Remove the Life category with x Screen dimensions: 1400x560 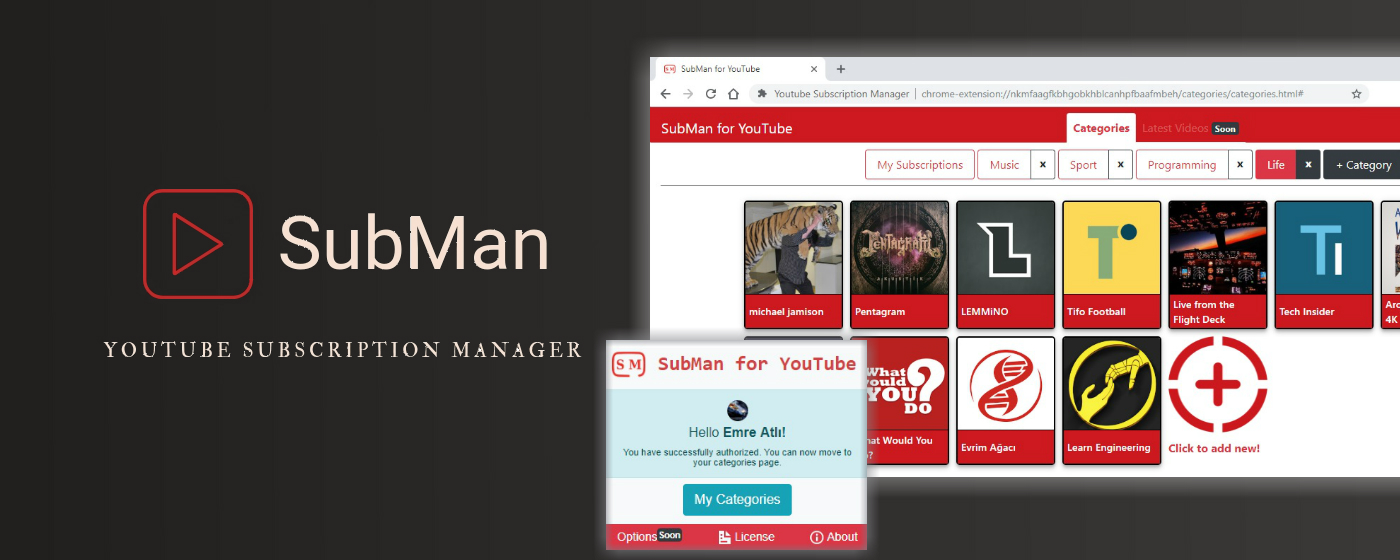(1308, 165)
